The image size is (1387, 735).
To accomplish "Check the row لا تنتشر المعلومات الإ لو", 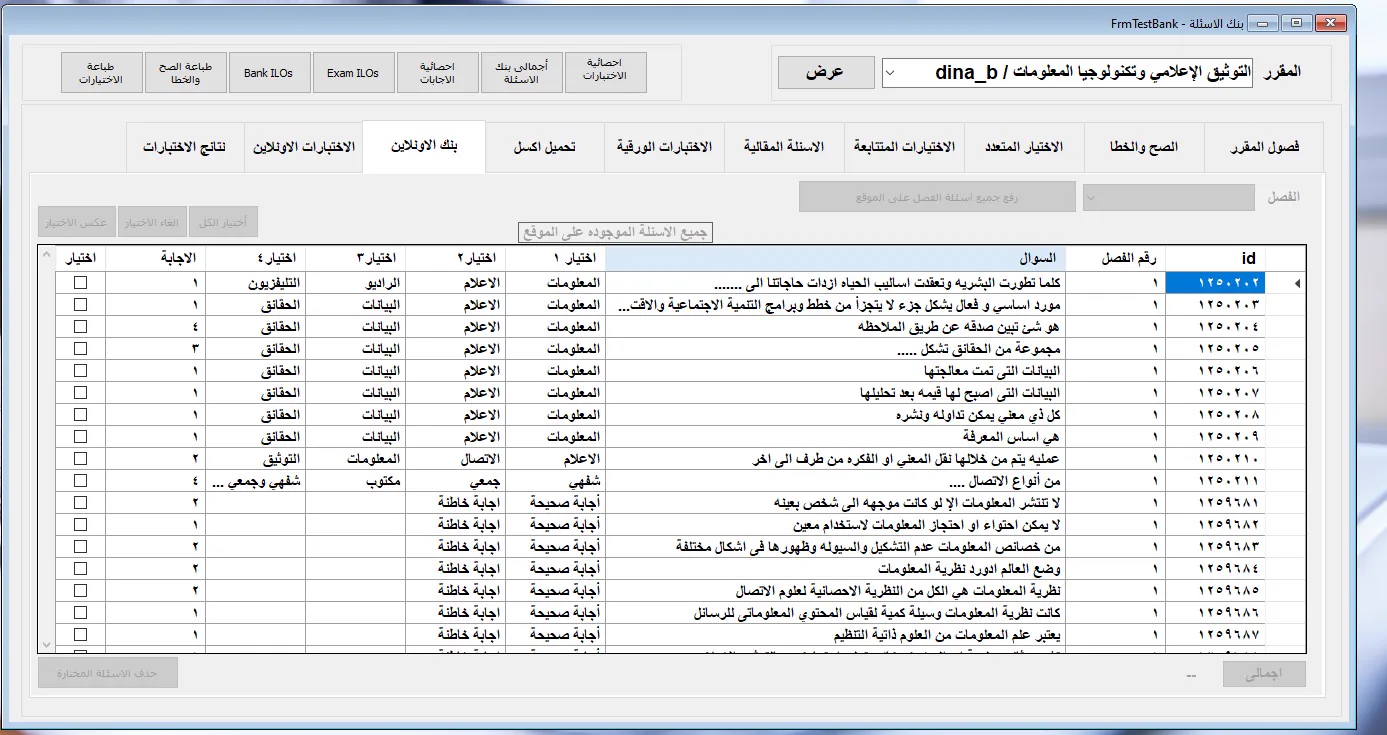I will (80, 503).
